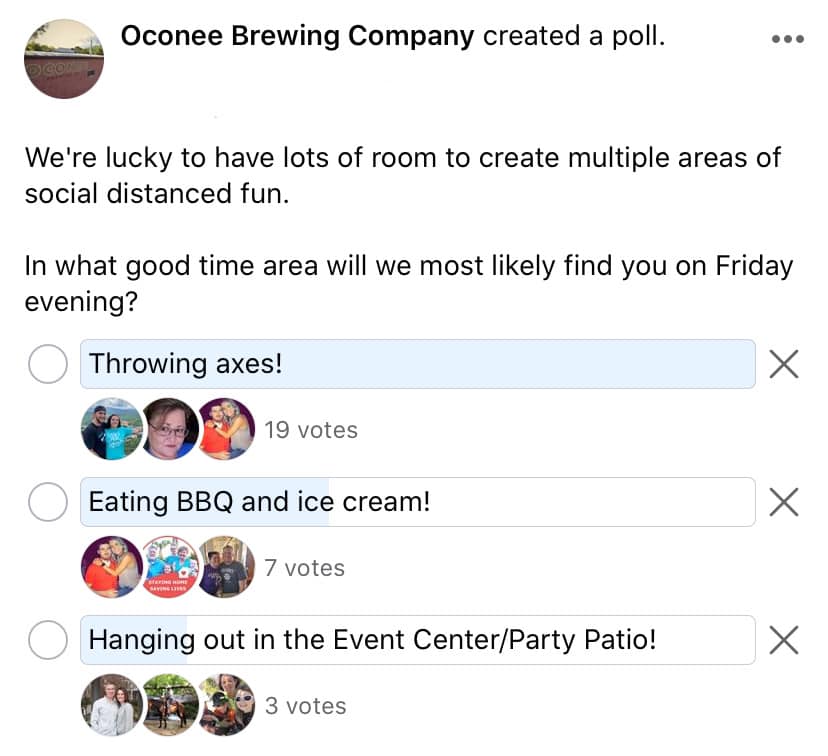
Task: Remove the Throwing axes option with X
Action: point(784,364)
